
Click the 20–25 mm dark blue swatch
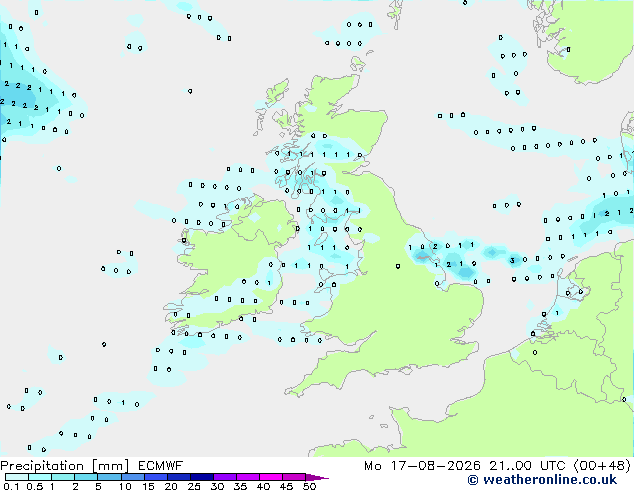(179, 477)
